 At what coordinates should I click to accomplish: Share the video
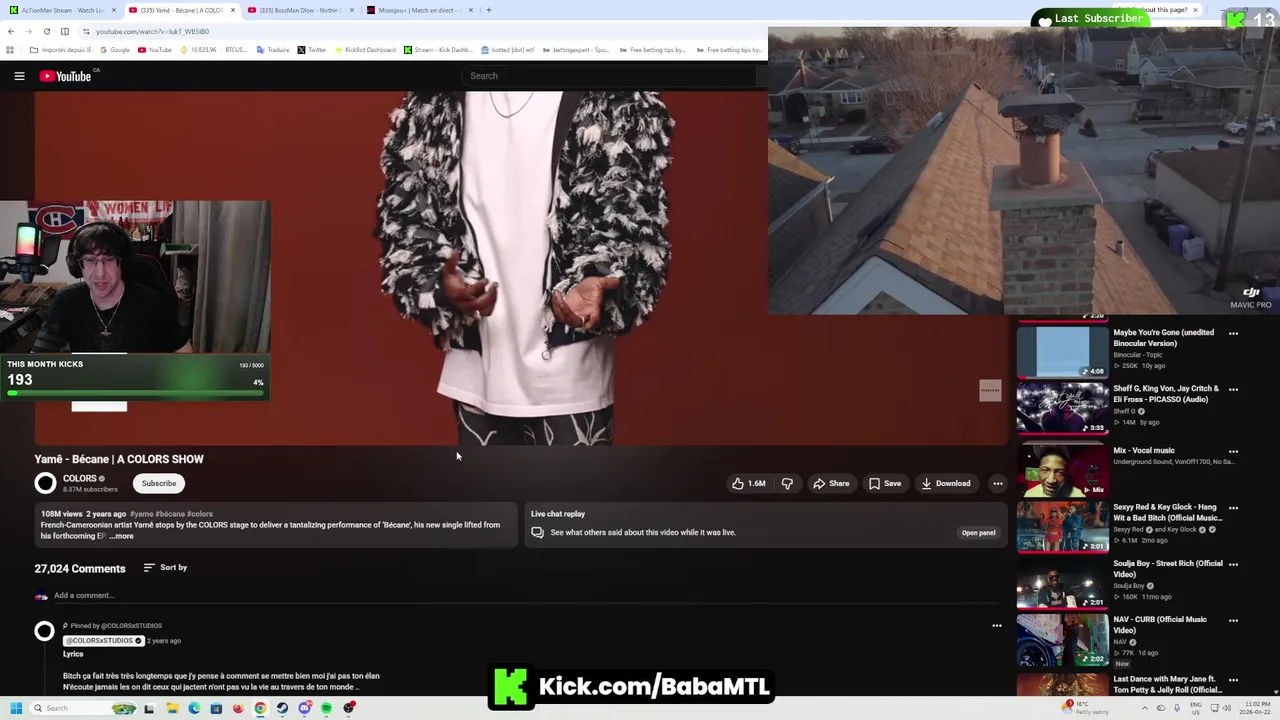830,483
